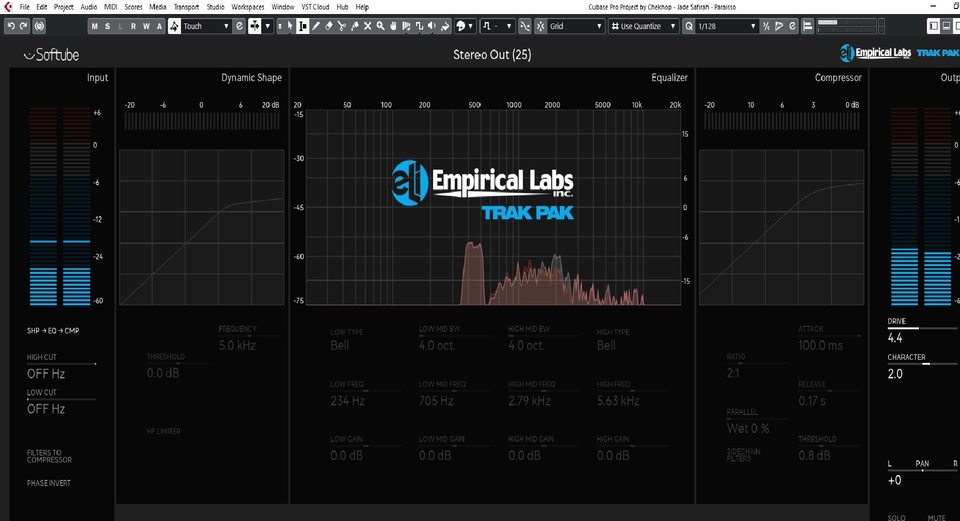This screenshot has width=960, height=521.
Task: Click the Snap Type grid icon
Action: click(x=540, y=26)
